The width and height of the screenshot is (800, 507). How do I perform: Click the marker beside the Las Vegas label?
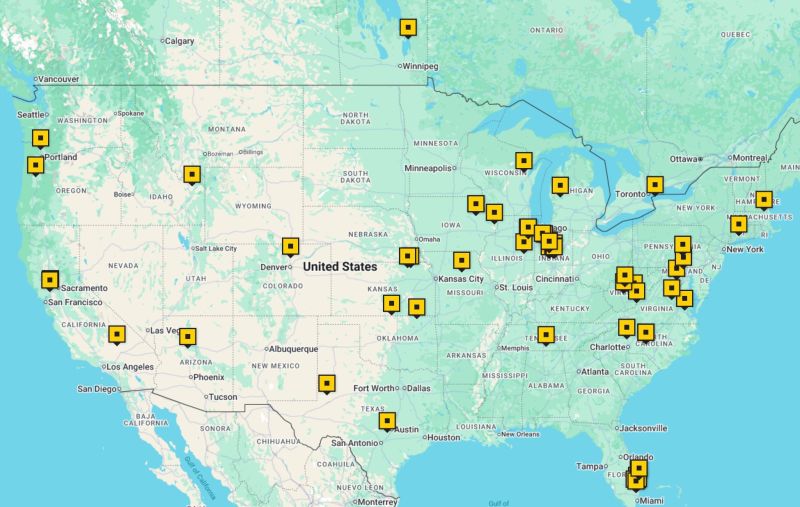click(187, 337)
